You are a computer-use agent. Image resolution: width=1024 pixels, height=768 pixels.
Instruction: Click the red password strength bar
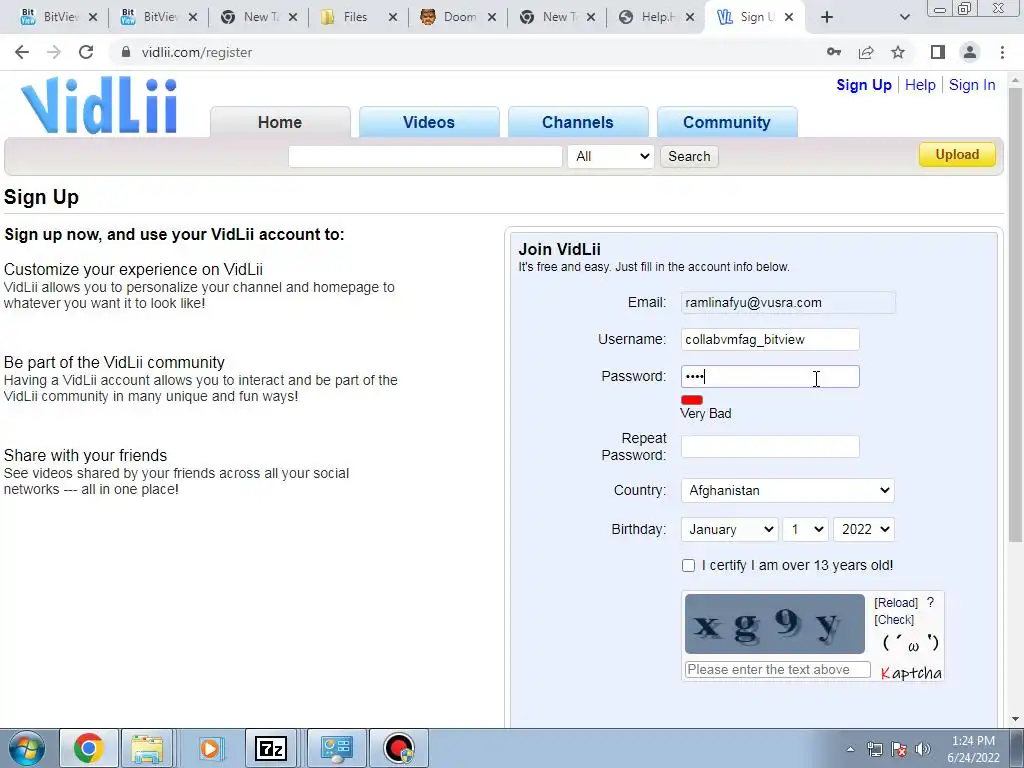click(x=692, y=400)
